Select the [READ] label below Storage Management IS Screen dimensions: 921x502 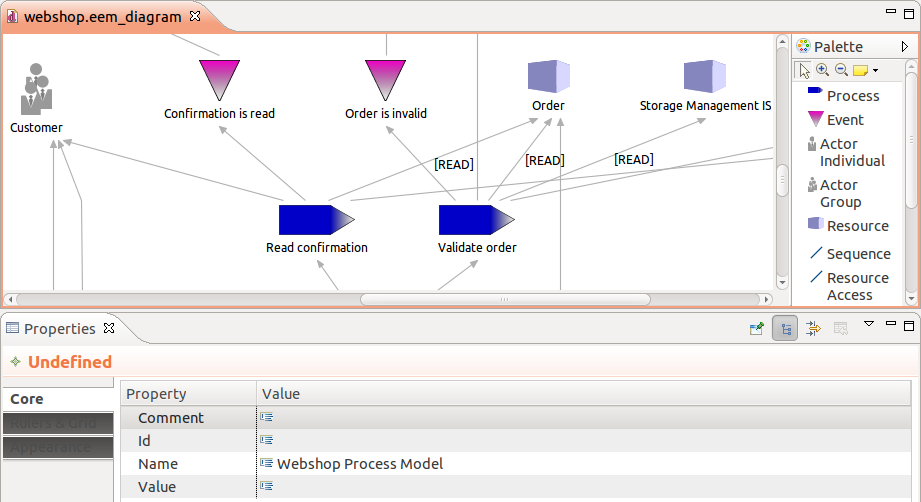pyautogui.click(x=634, y=159)
